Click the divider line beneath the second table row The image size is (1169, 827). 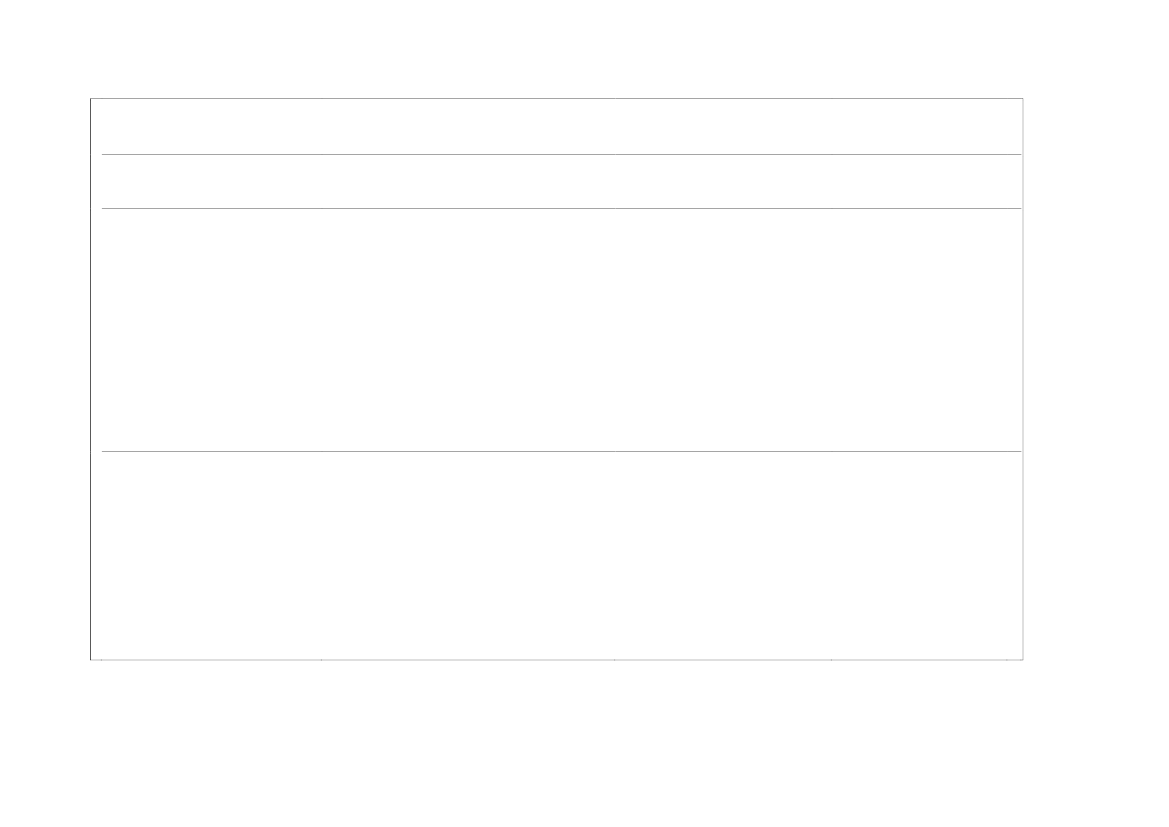coord(560,208)
